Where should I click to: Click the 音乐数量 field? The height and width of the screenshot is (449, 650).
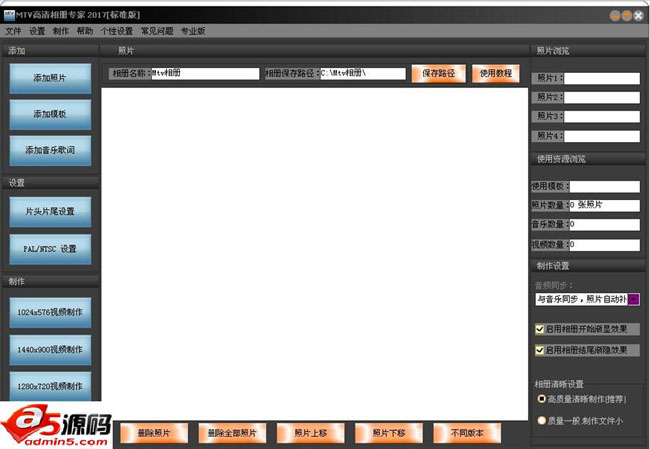point(604,225)
